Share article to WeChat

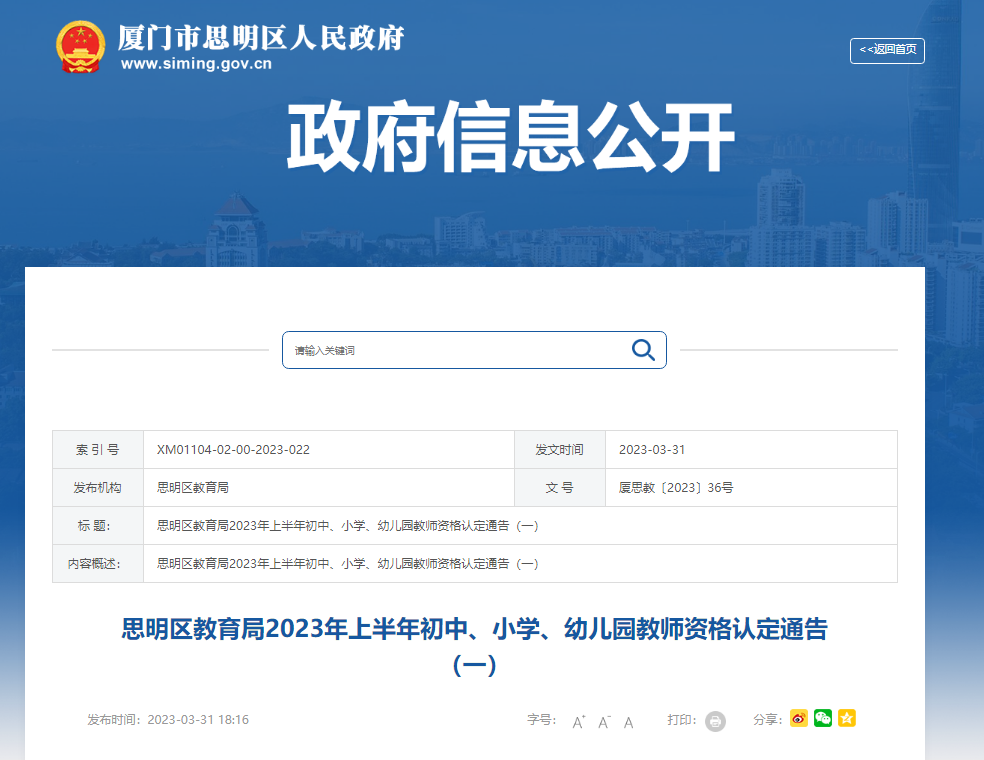click(823, 718)
